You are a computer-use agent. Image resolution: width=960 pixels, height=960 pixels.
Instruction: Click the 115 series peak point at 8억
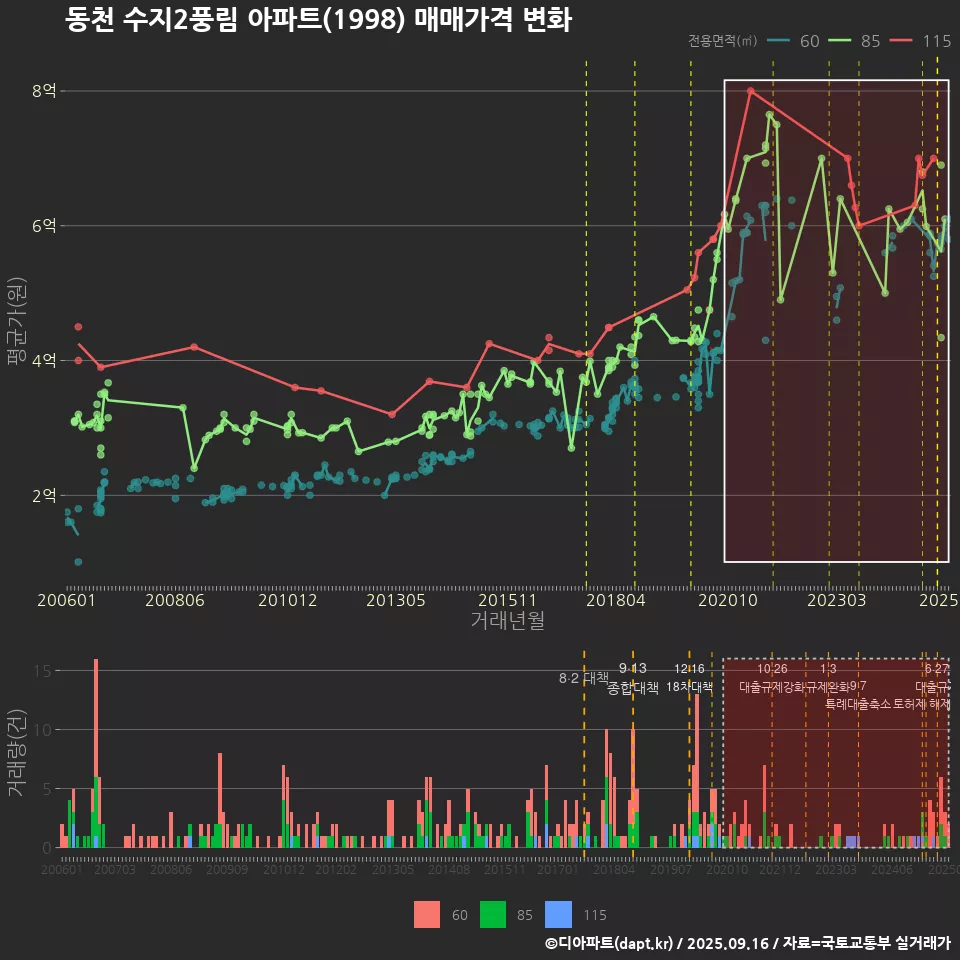coord(751,91)
